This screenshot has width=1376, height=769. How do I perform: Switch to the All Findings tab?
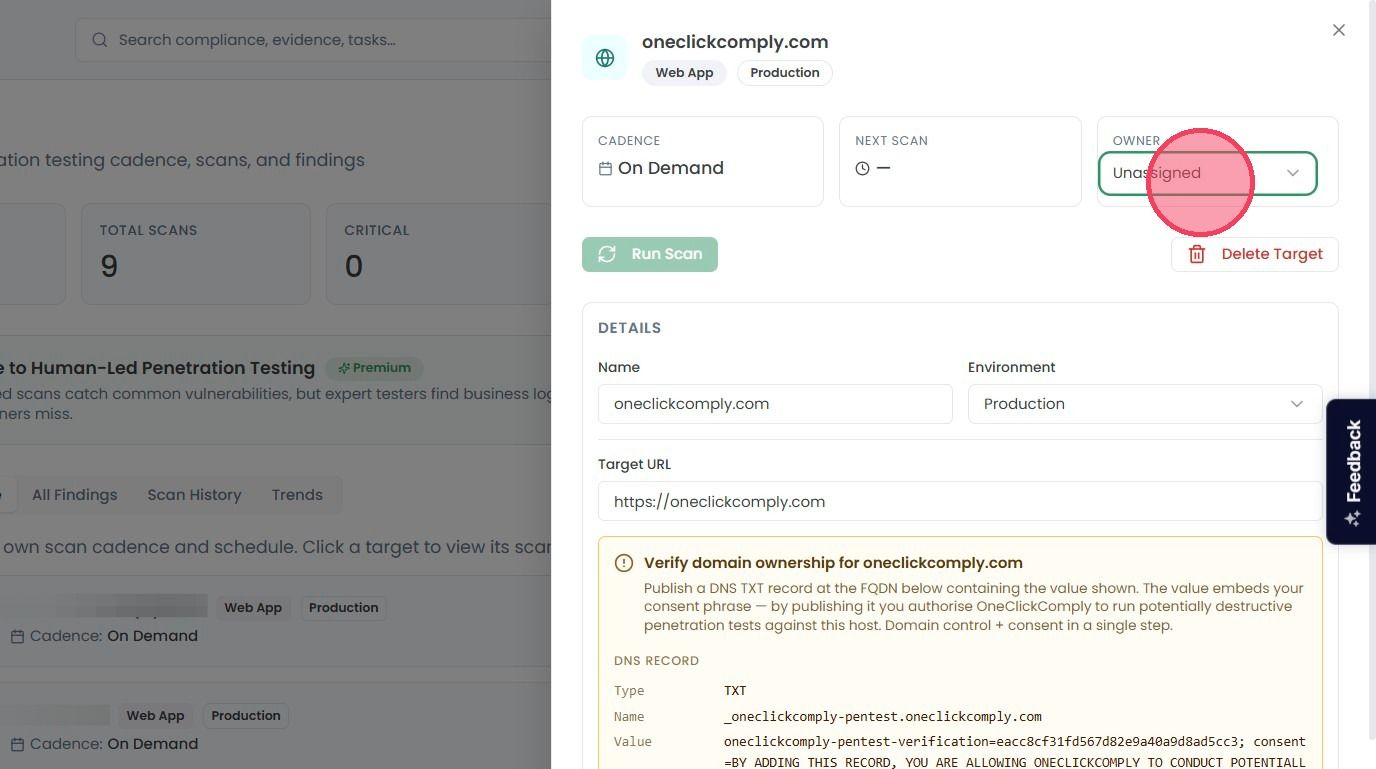tap(75, 495)
